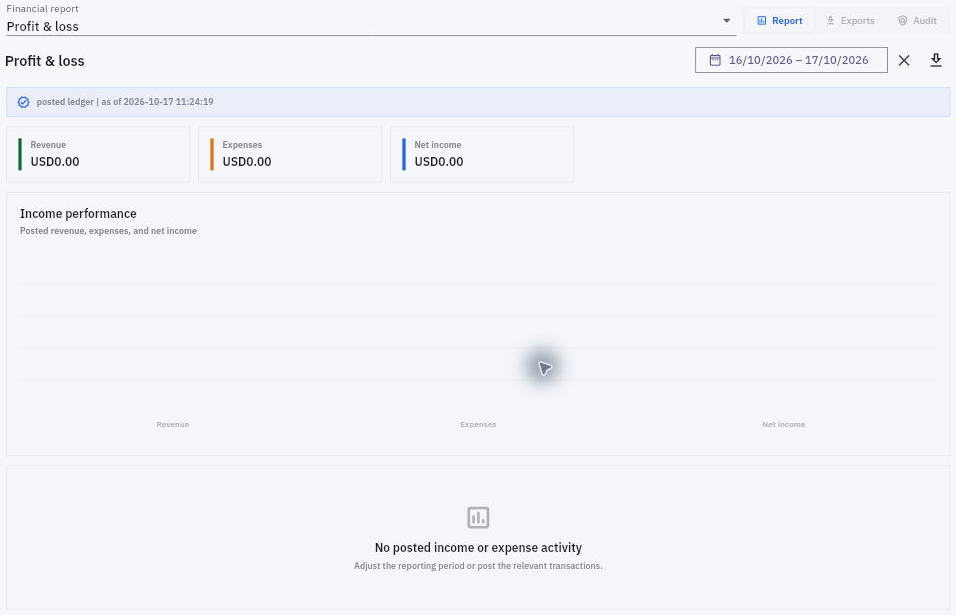The width and height of the screenshot is (956, 615).
Task: Open the Financial report dropdown
Action: 371,20
